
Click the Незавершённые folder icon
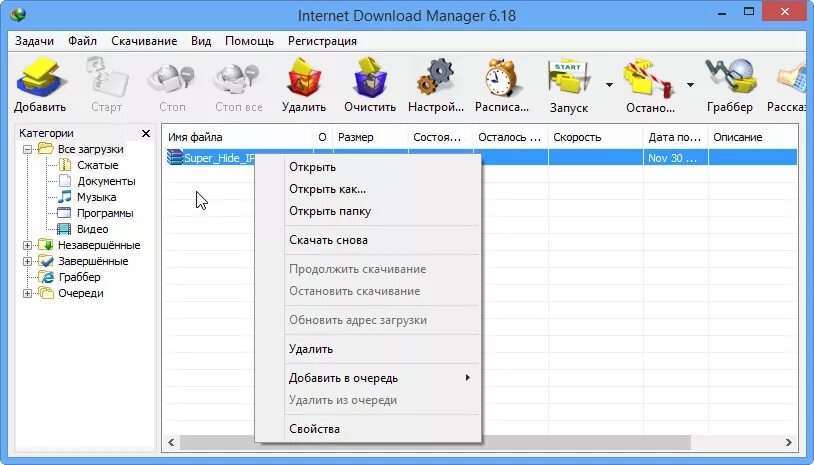coord(46,245)
